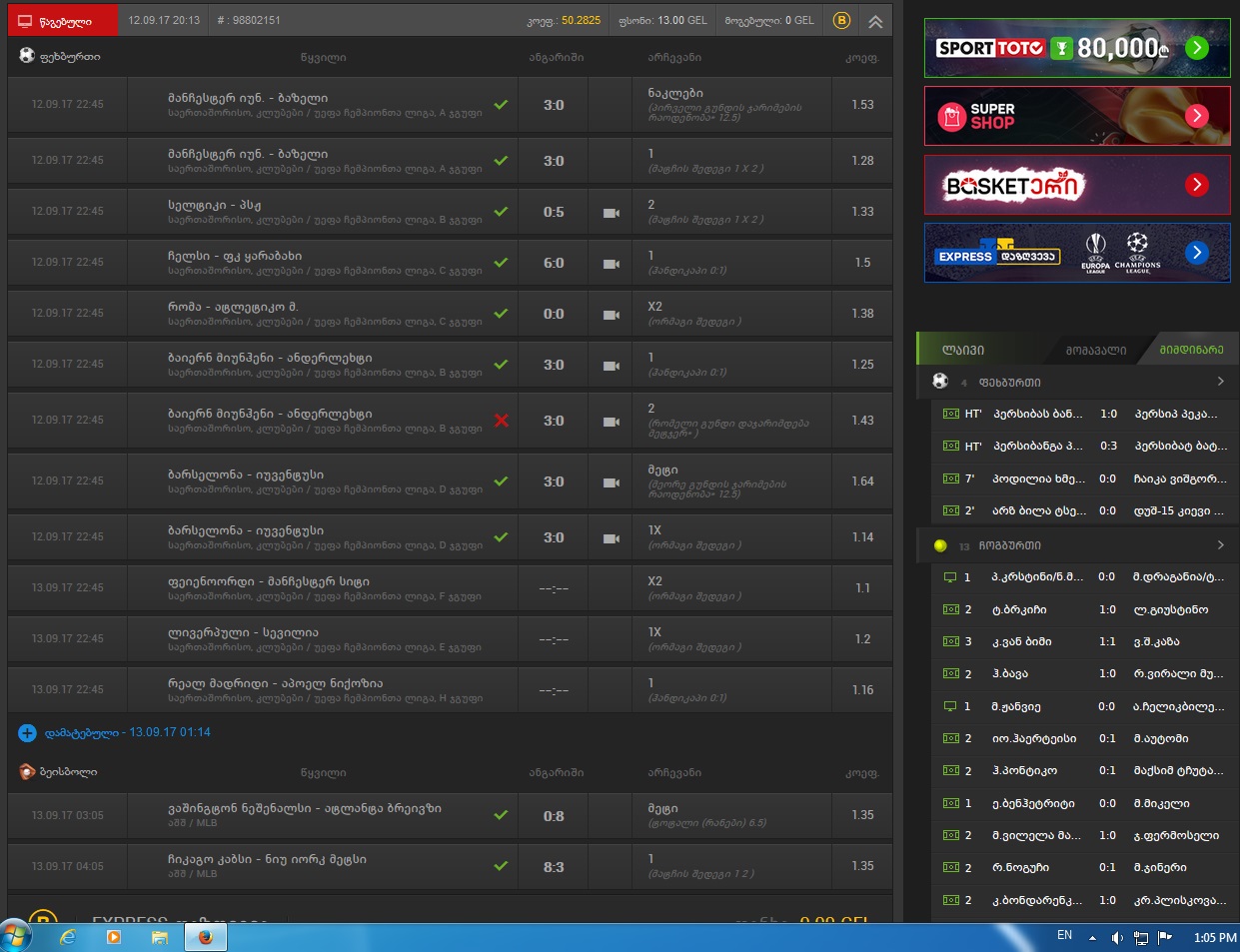The width and height of the screenshot is (1240, 952).
Task: Open the Windows Start menu
Action: pos(16,937)
